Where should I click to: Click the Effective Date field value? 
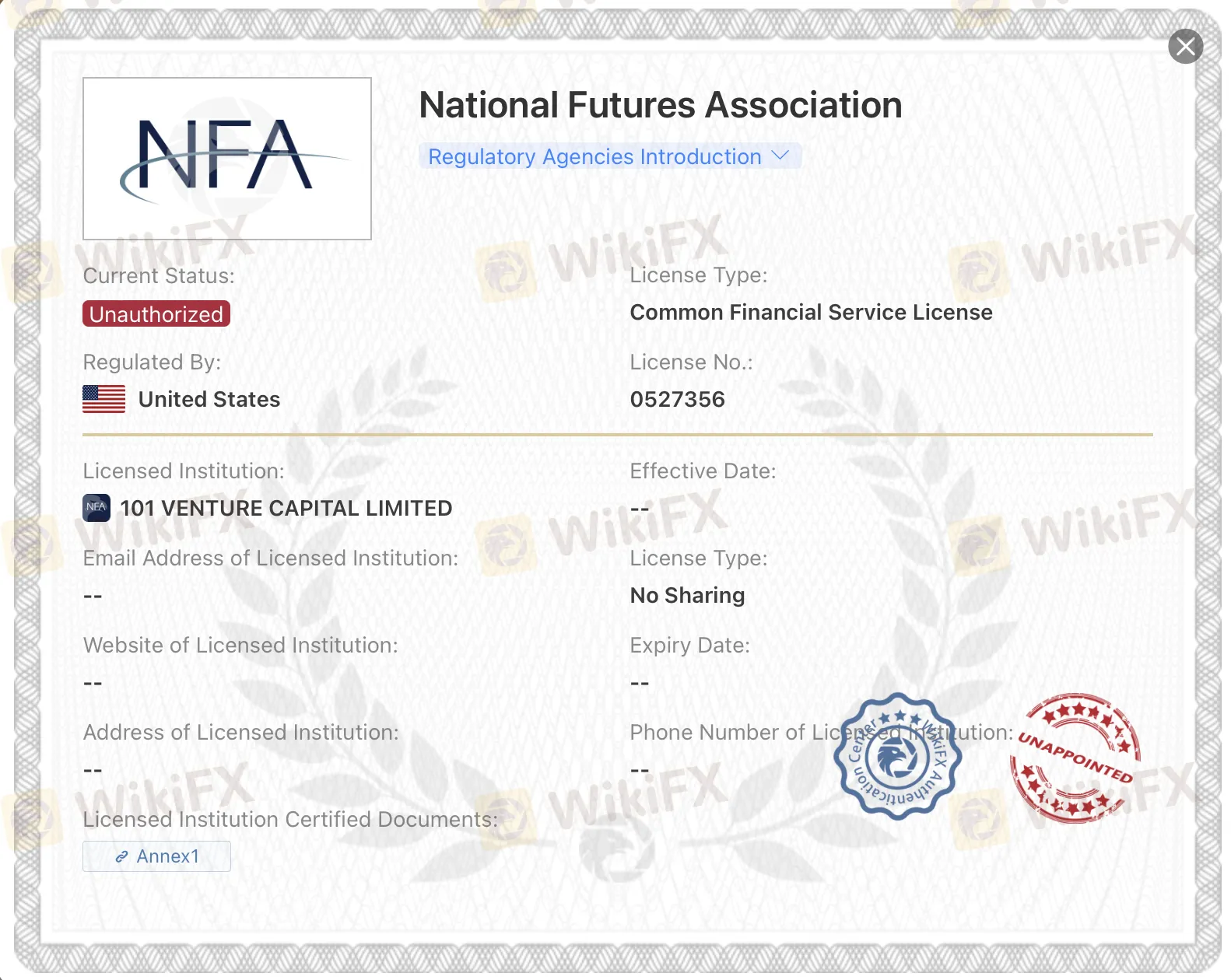(640, 509)
